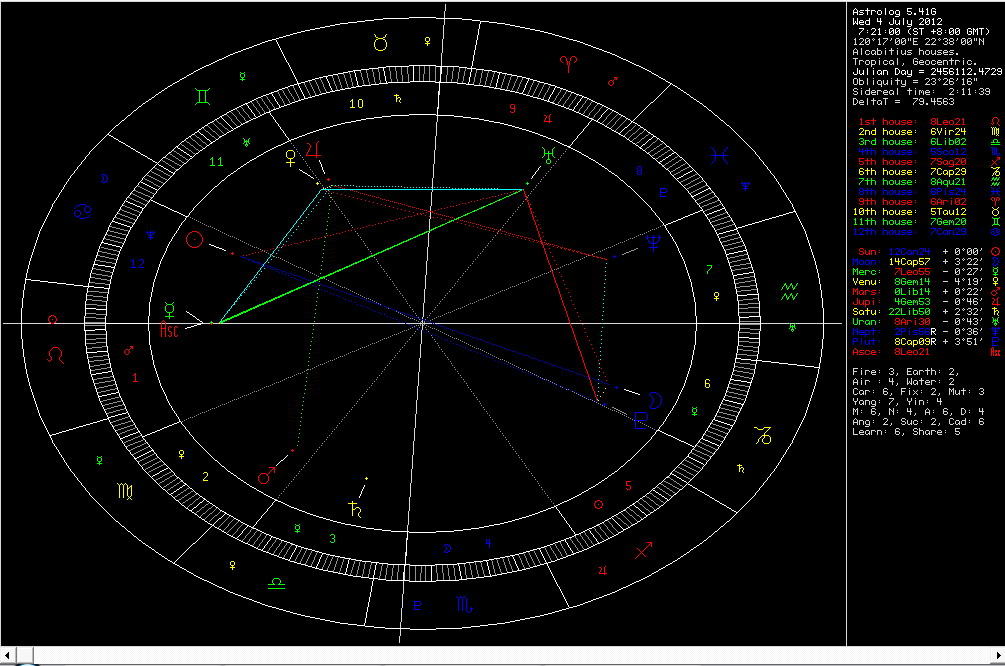Select the yellow Capricorn sign on the outer ring
This screenshot has width=1005, height=666.
tap(763, 435)
